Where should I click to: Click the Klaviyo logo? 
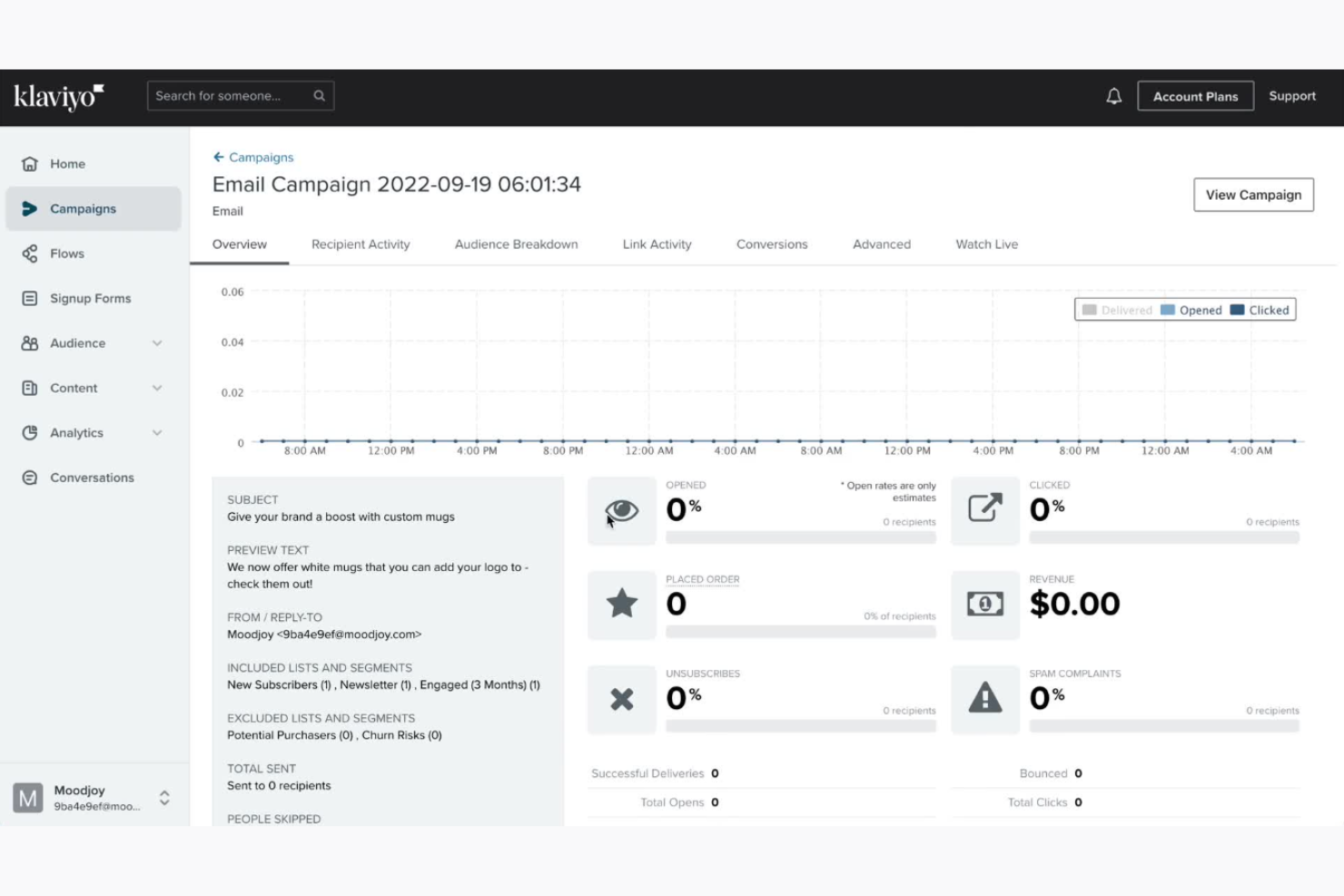click(59, 96)
